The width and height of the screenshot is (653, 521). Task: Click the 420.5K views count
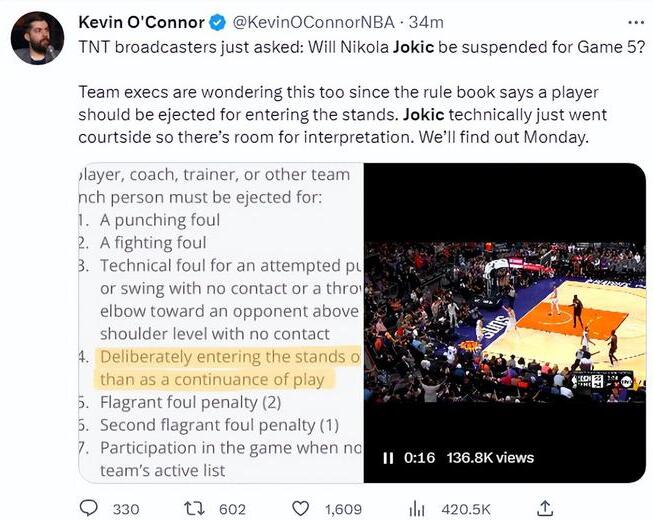464,509
